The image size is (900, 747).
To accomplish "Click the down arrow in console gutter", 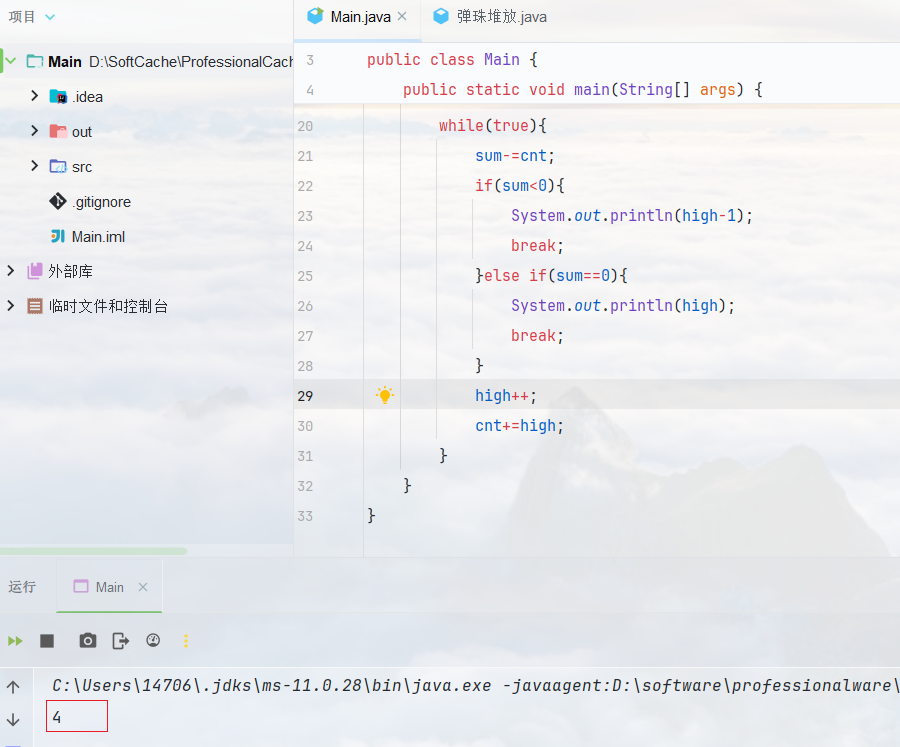I will click(13, 720).
